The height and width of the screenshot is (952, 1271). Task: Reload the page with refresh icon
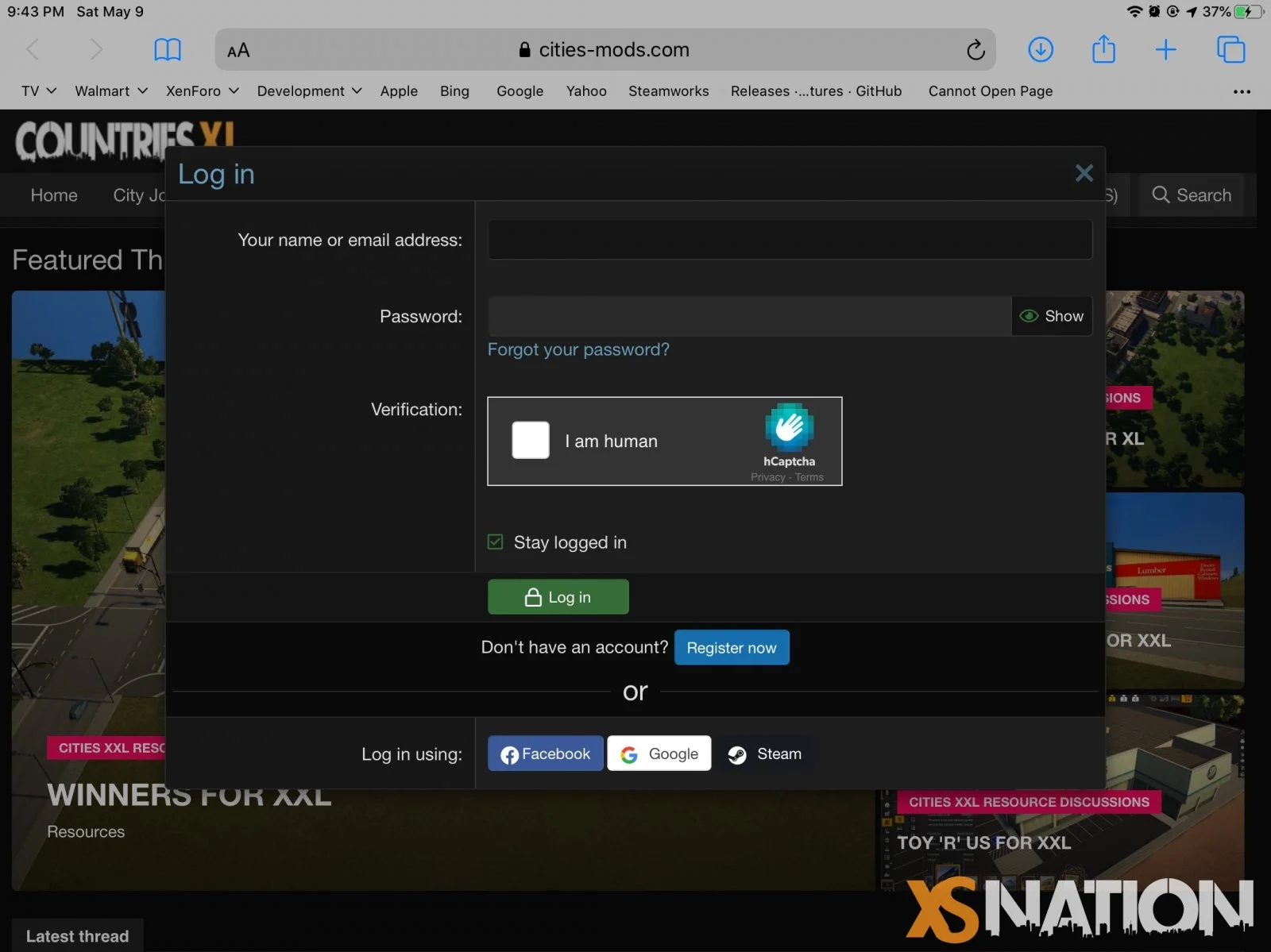tap(975, 50)
